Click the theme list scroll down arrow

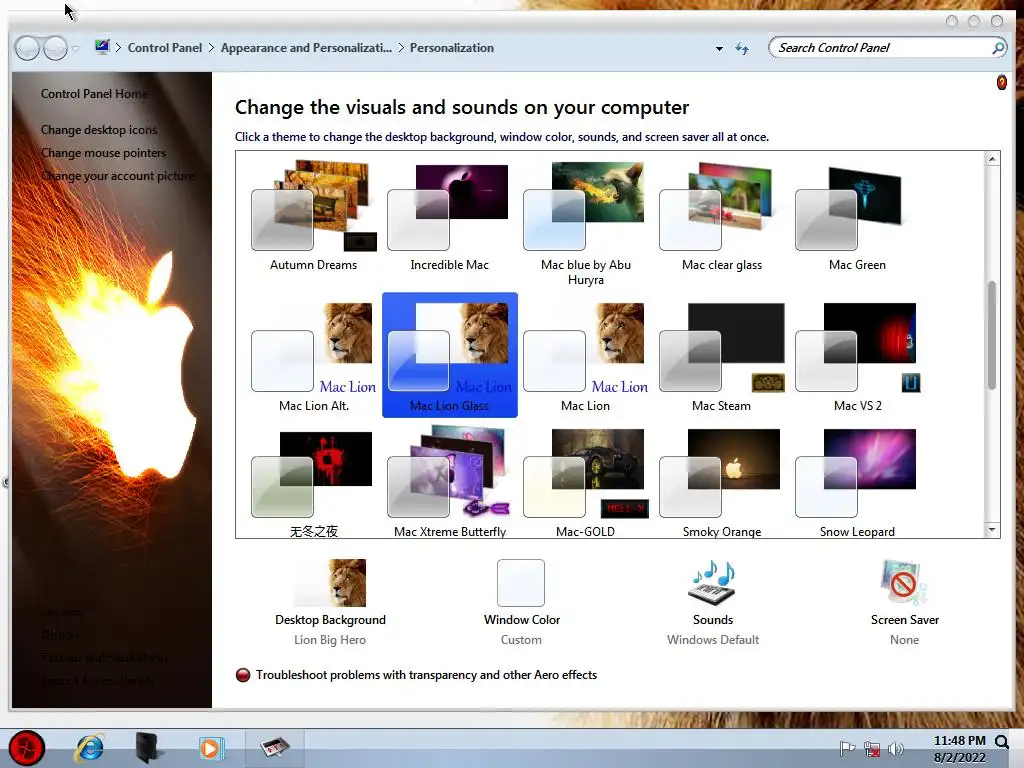(992, 530)
